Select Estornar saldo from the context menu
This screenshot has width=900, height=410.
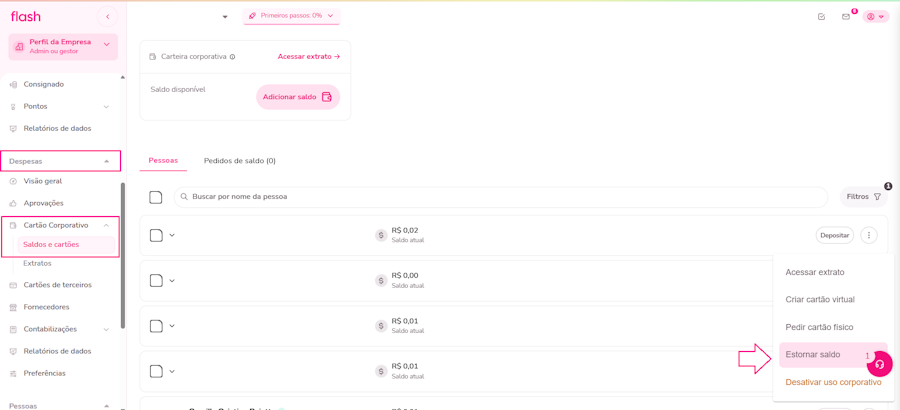click(x=813, y=355)
